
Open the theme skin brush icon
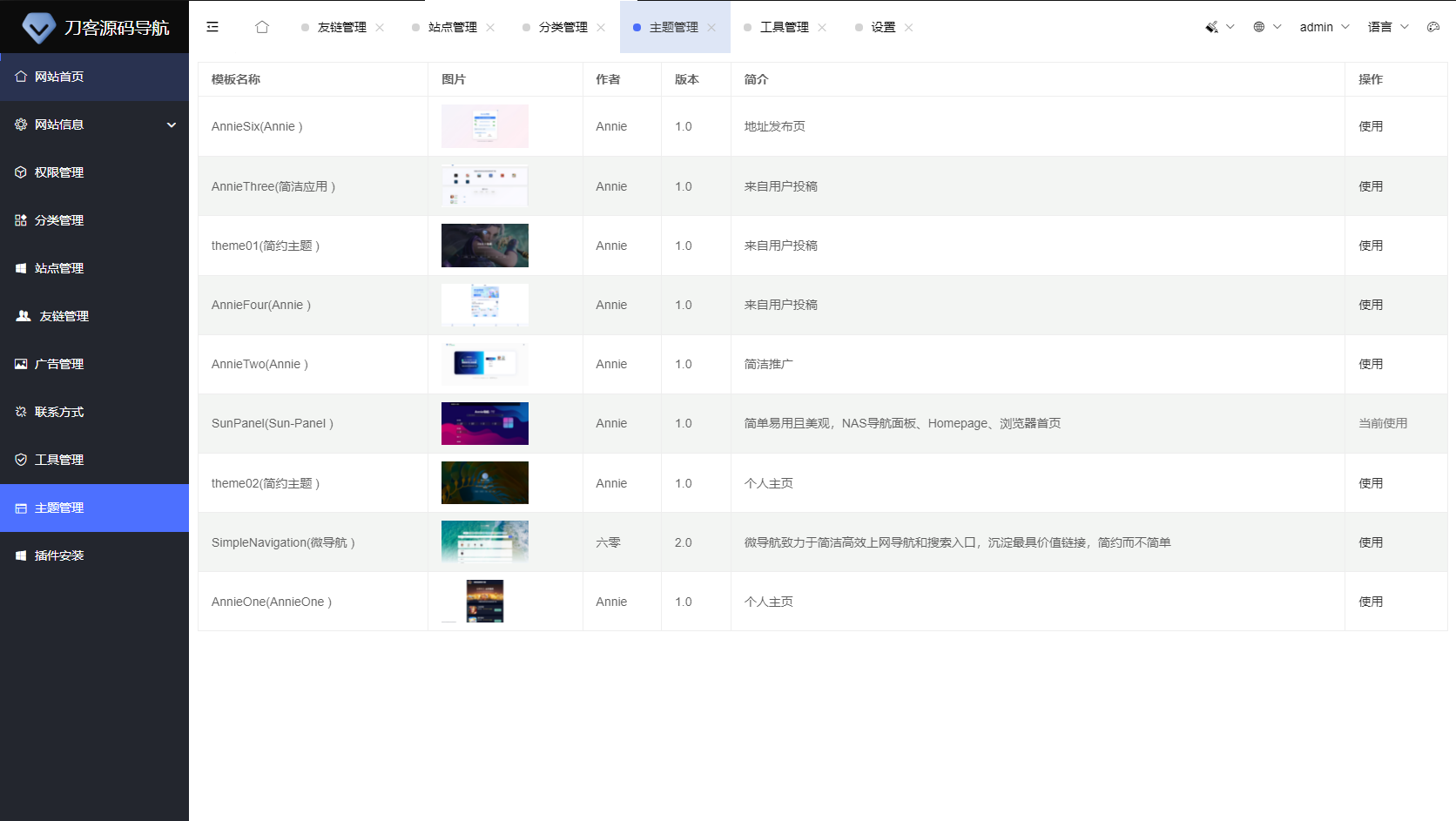click(x=1211, y=27)
